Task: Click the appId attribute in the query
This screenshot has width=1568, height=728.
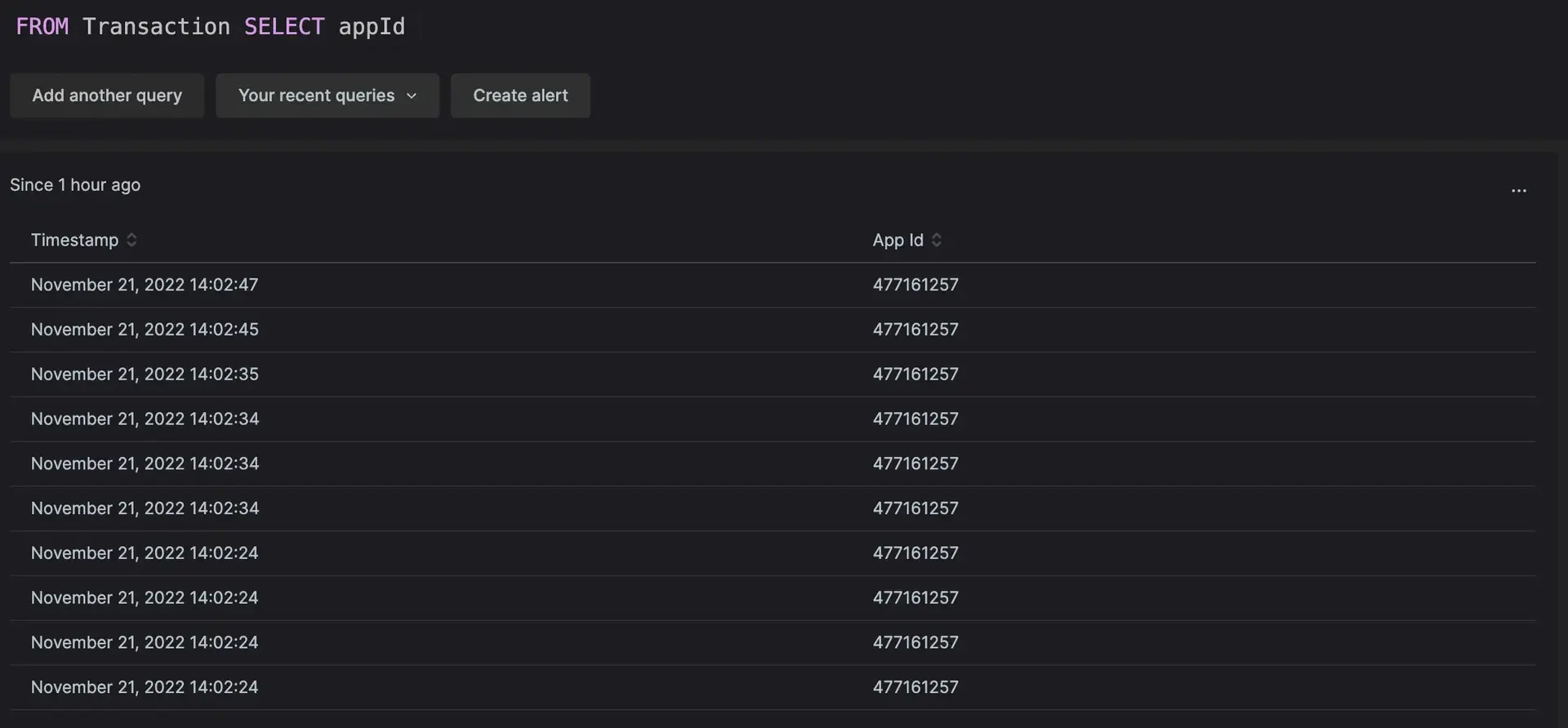Action: click(x=372, y=27)
